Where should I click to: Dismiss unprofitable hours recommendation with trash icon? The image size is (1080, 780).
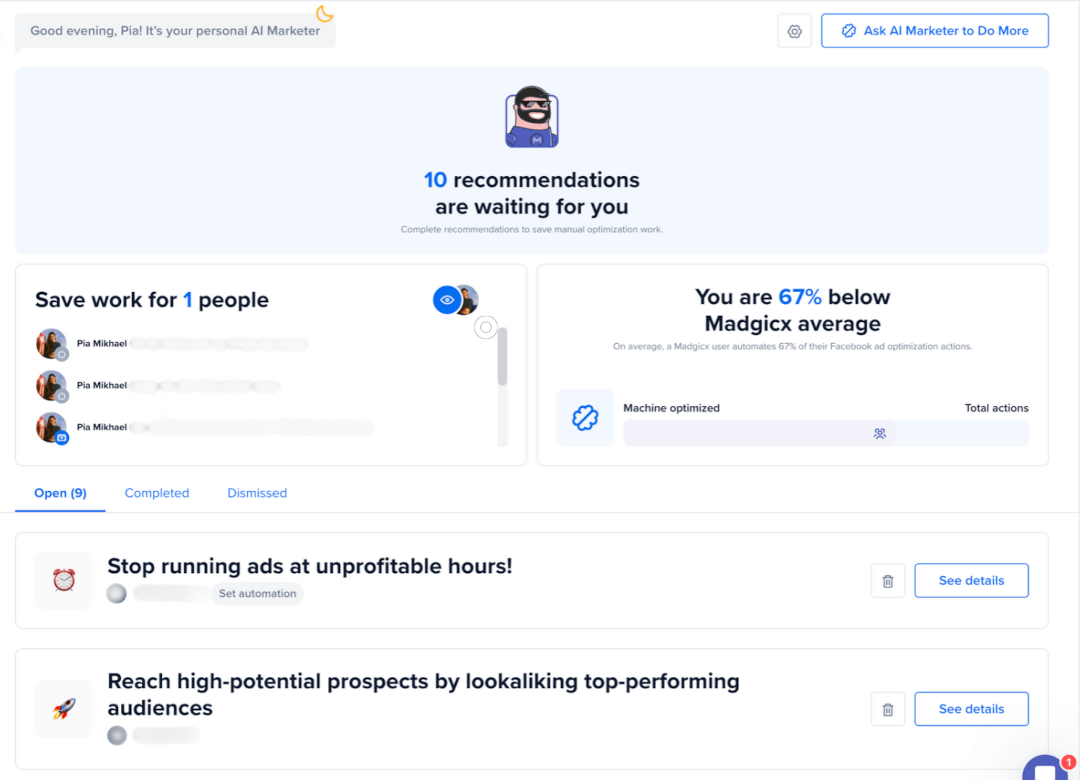(x=888, y=581)
